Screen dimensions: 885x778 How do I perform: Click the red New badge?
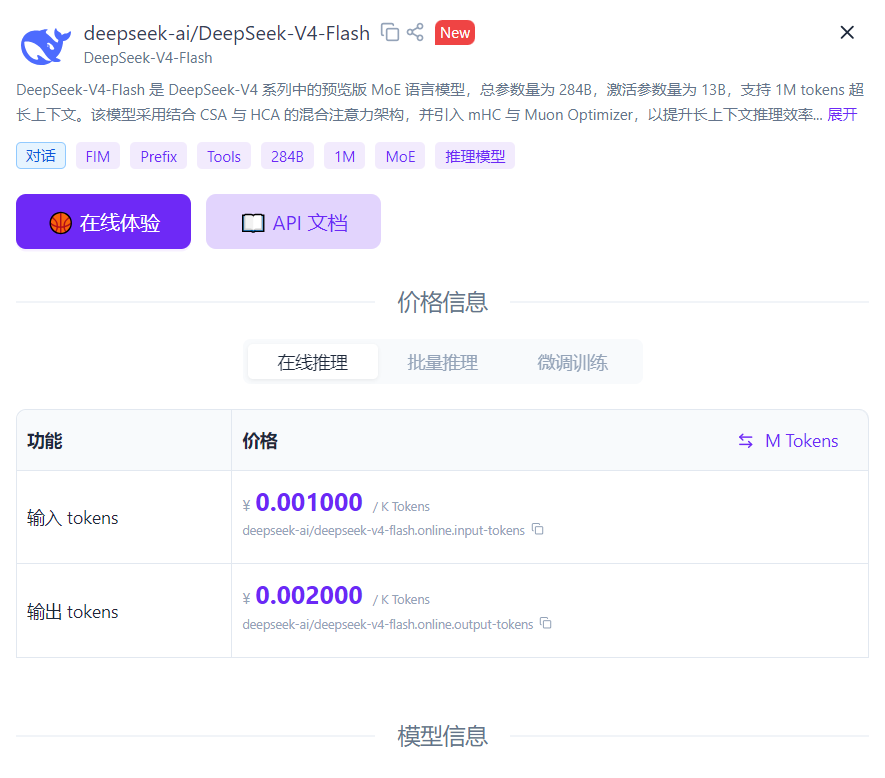coord(454,33)
